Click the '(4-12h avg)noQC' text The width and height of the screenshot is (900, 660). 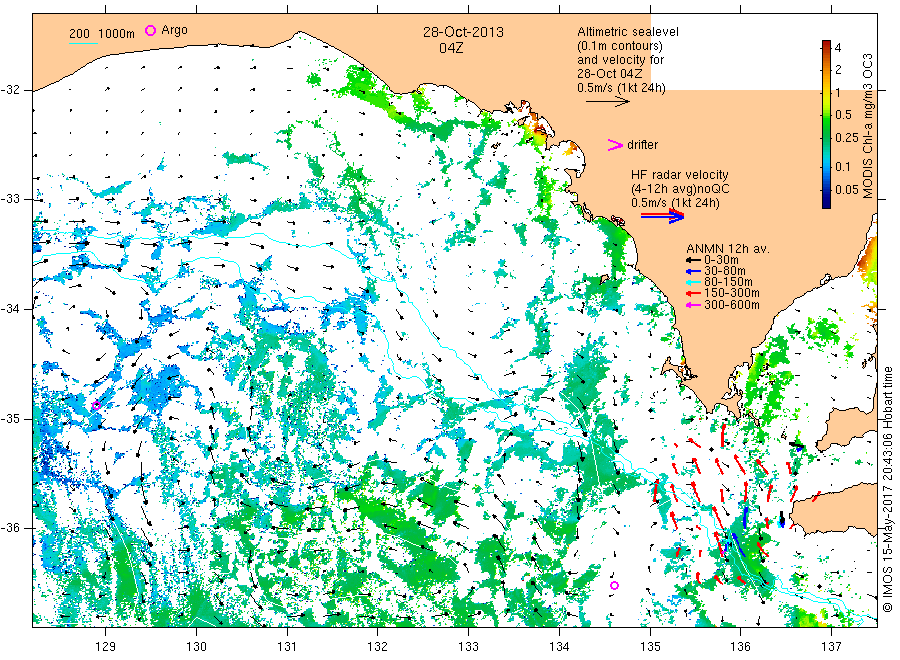click(681, 189)
